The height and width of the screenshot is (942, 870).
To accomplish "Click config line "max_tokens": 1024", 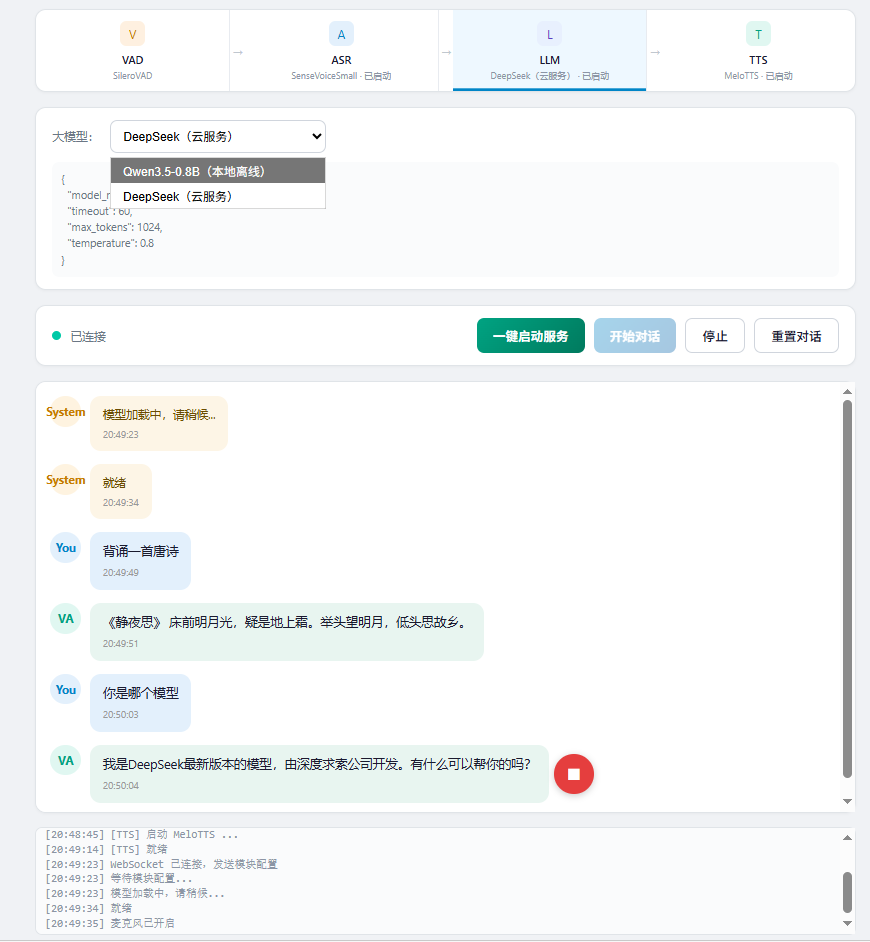I will coord(115,227).
